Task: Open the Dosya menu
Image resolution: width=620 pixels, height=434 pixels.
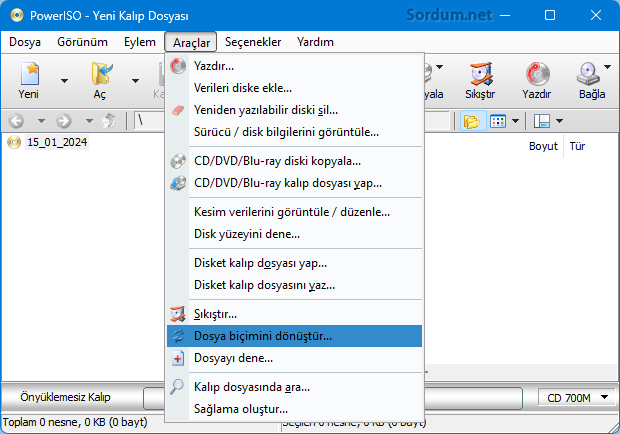Action: click(x=25, y=42)
